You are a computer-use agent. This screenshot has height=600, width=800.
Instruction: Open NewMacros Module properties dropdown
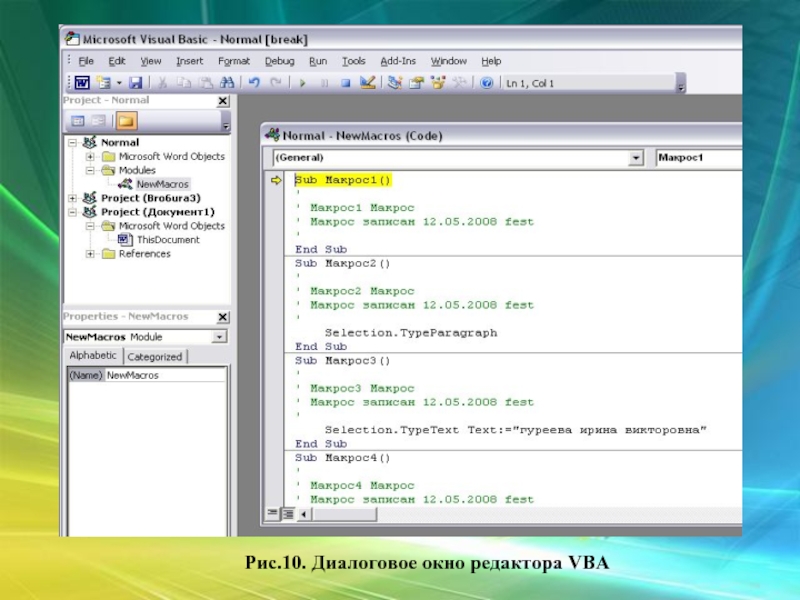[222, 337]
